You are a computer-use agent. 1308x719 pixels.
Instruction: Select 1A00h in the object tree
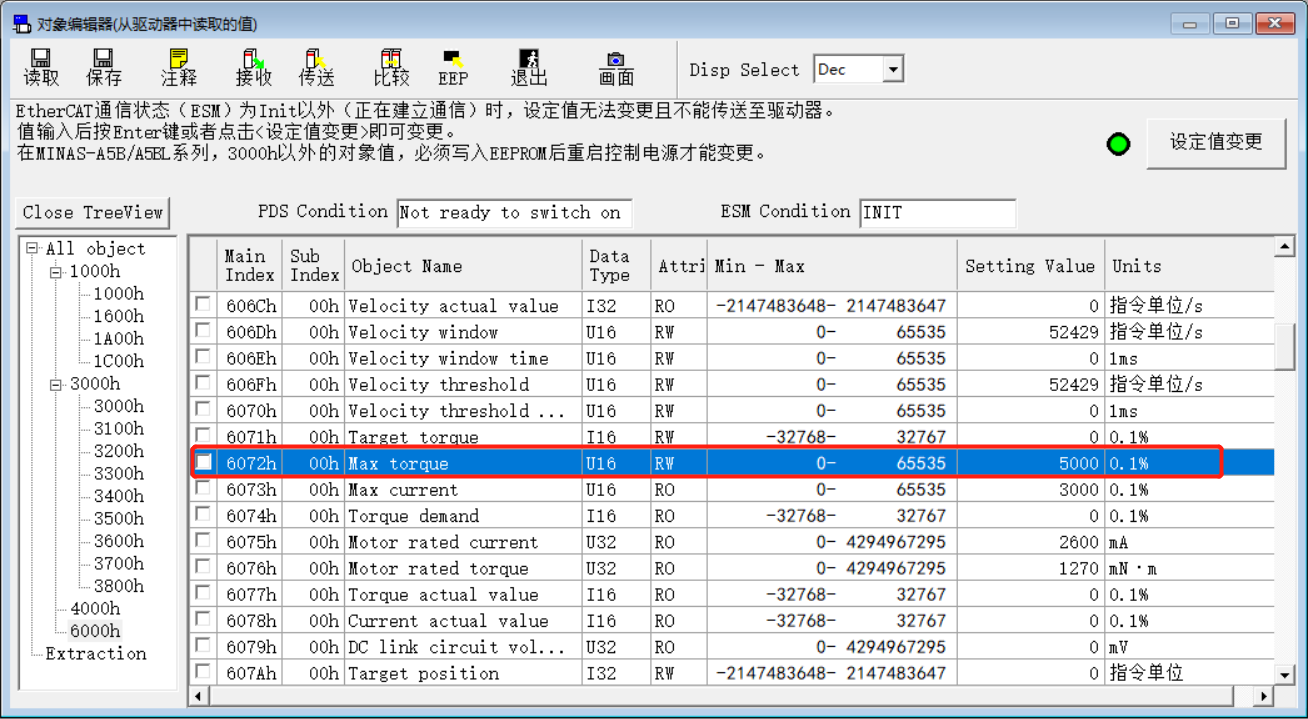(x=118, y=339)
